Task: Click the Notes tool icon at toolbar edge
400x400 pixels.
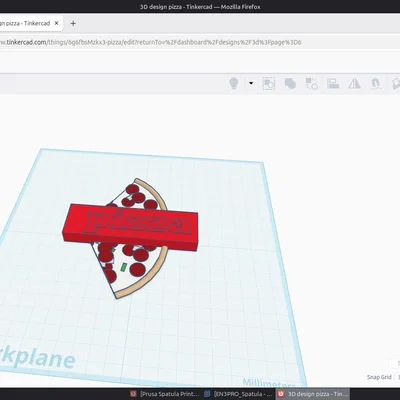Action: point(396,83)
